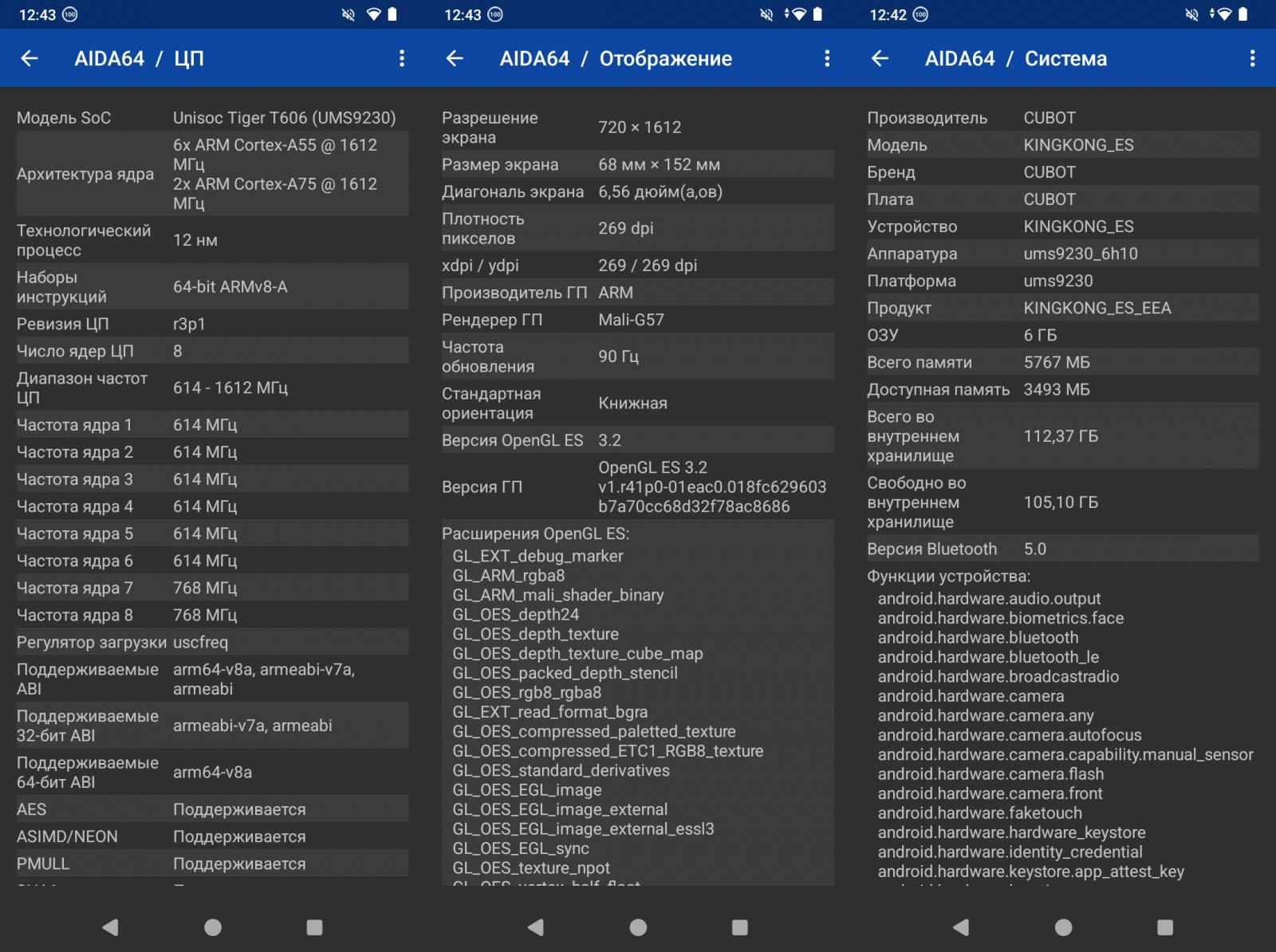Tap muted sound icon in Отображение status bar
Image resolution: width=1276 pixels, height=952 pixels.
coord(766,14)
